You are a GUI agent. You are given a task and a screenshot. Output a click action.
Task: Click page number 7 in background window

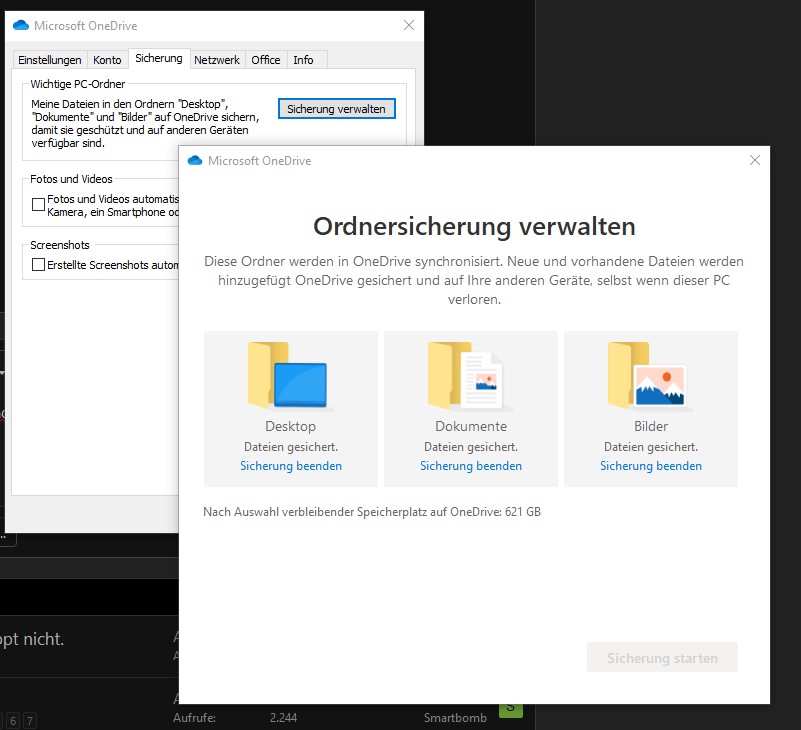tap(30, 721)
